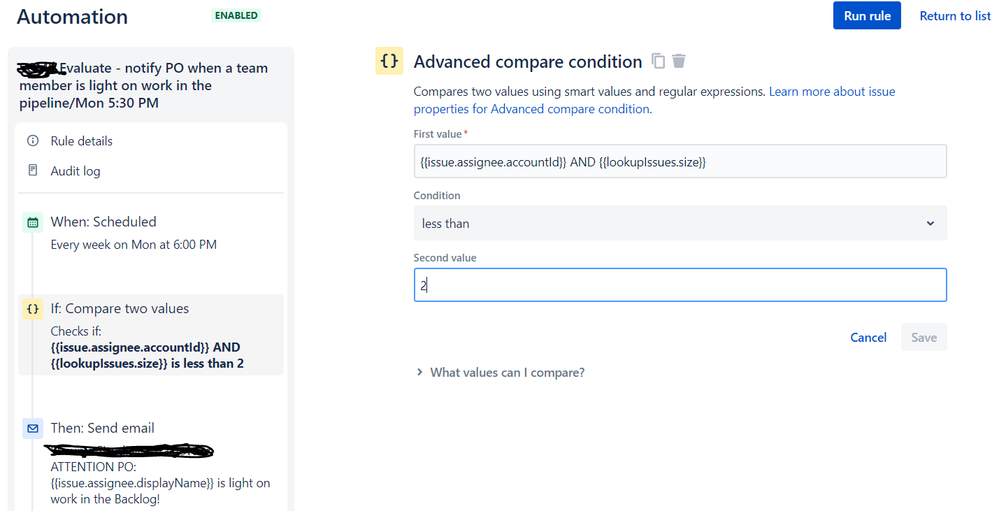Open Rule details section
The height and width of the screenshot is (511, 999).
point(81,141)
